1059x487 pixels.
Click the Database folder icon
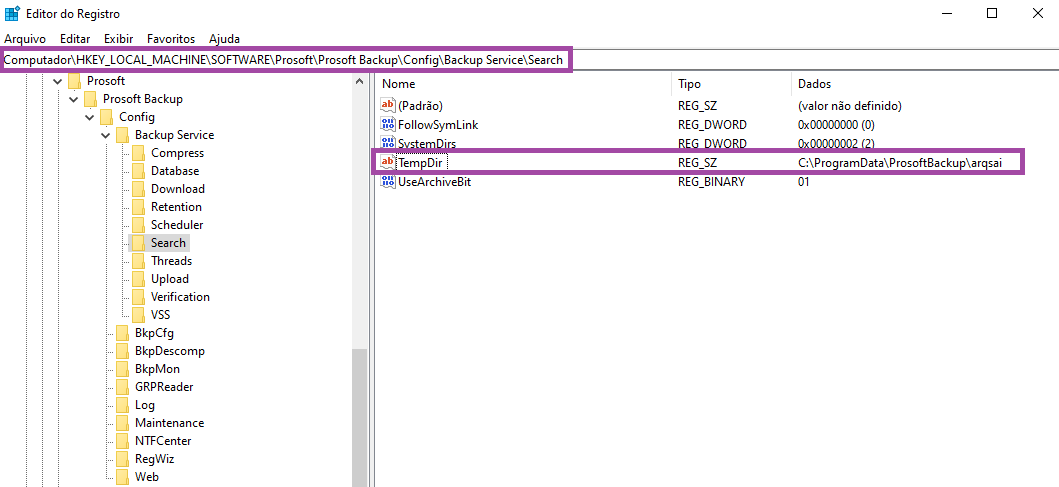138,171
